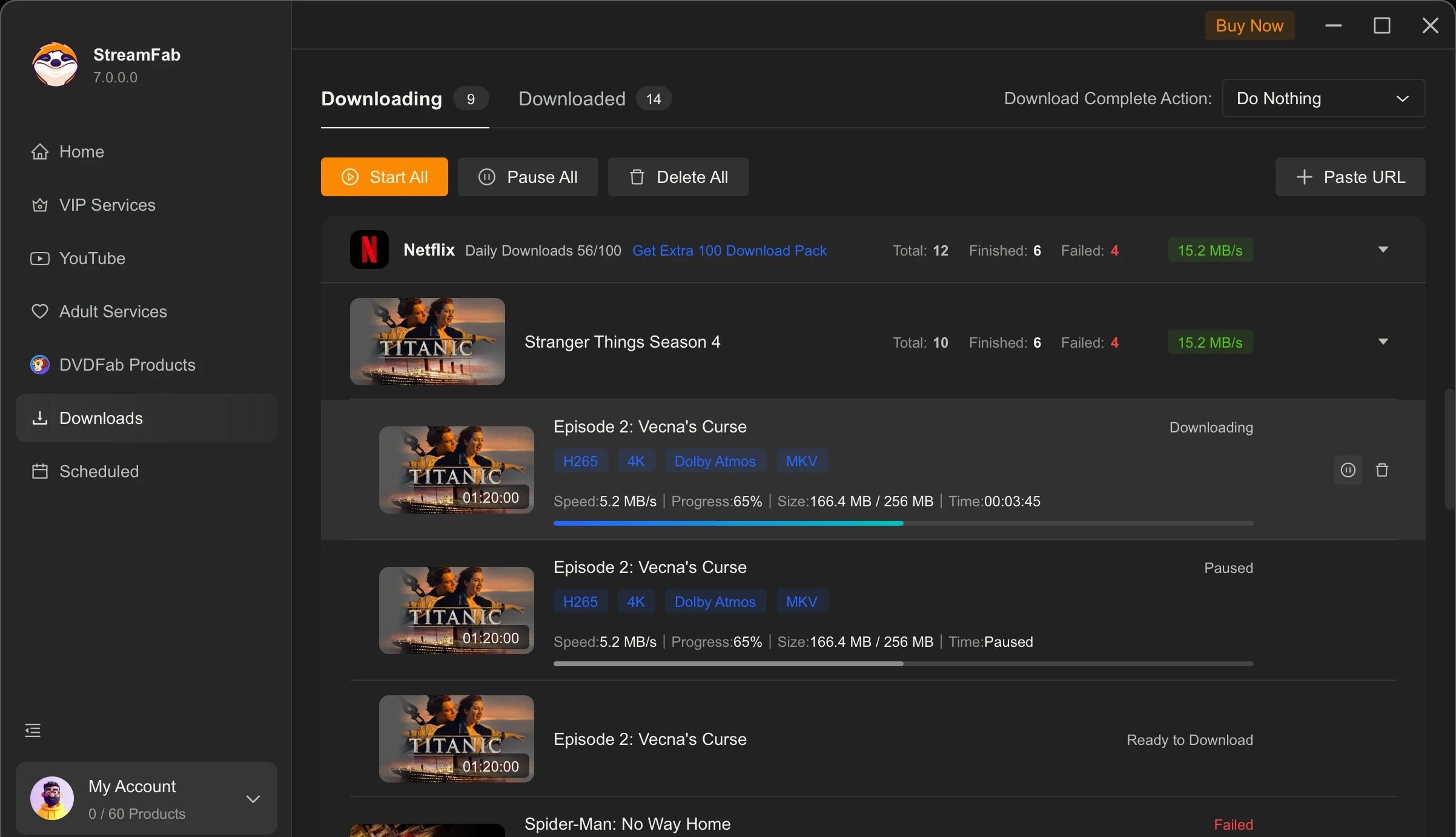Click the Stranger Things Total: 10 count

click(x=921, y=343)
